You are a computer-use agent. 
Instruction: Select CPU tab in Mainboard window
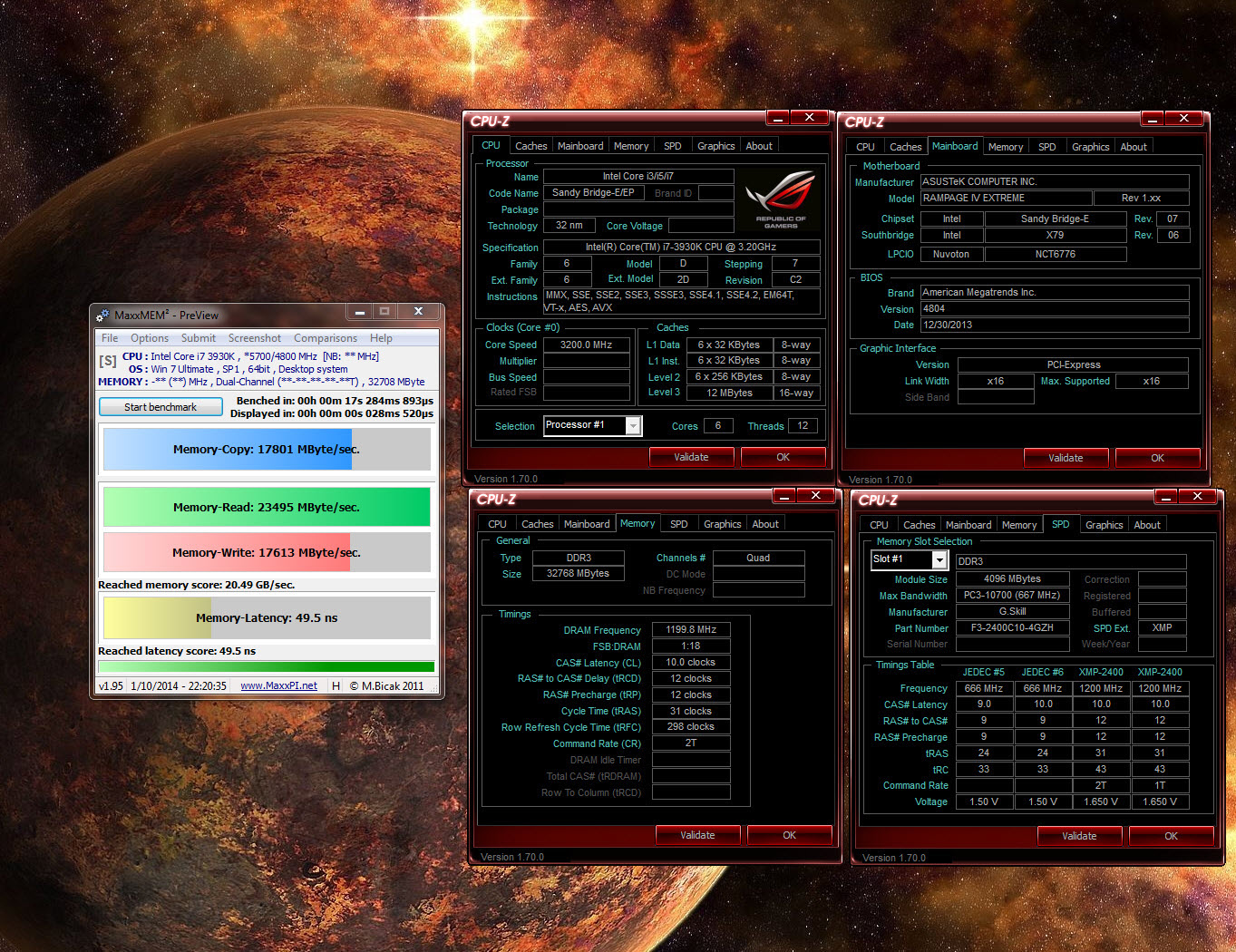coord(866,147)
